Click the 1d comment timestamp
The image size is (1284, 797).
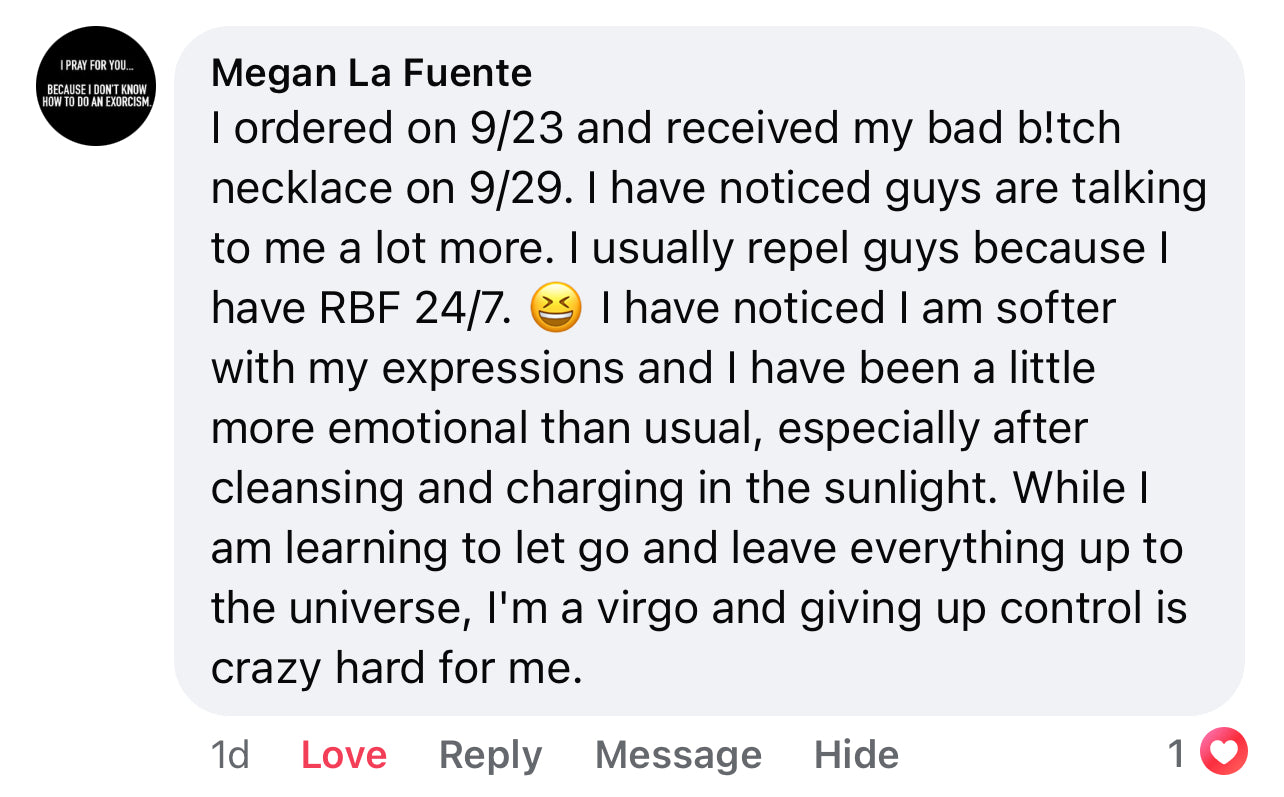pos(230,755)
